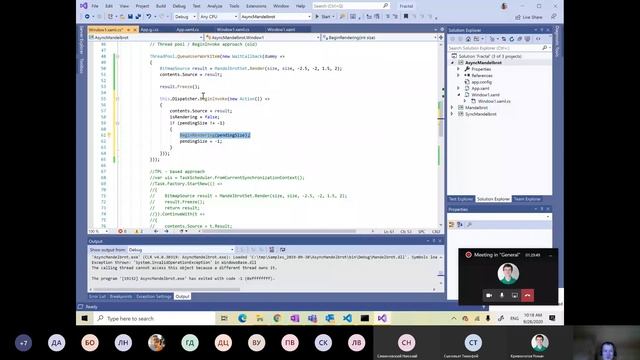Open the editor zoom level dropdown
640x360 pixels.
tap(98, 231)
